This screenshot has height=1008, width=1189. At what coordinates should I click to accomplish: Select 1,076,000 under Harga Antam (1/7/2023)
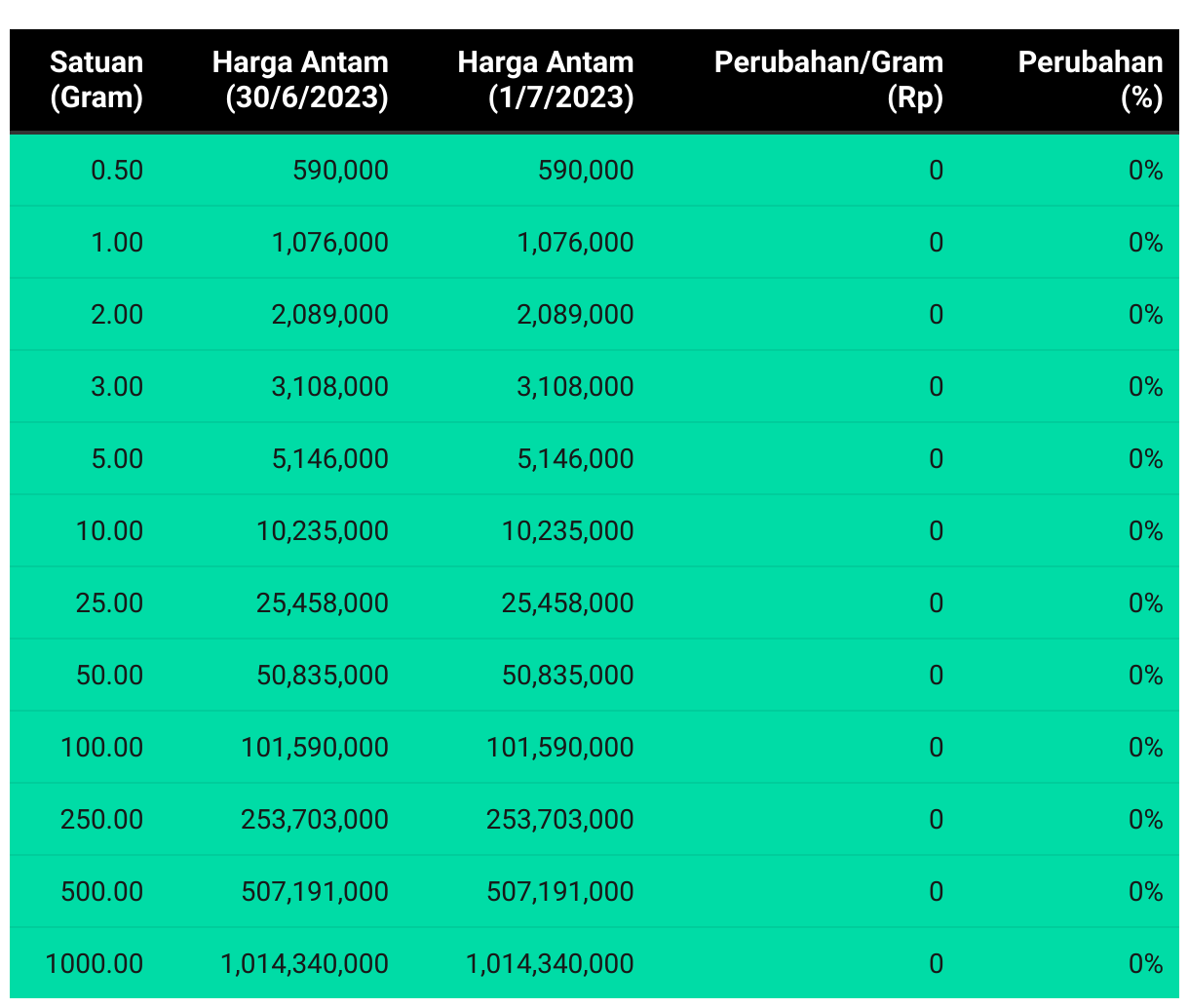(576, 243)
